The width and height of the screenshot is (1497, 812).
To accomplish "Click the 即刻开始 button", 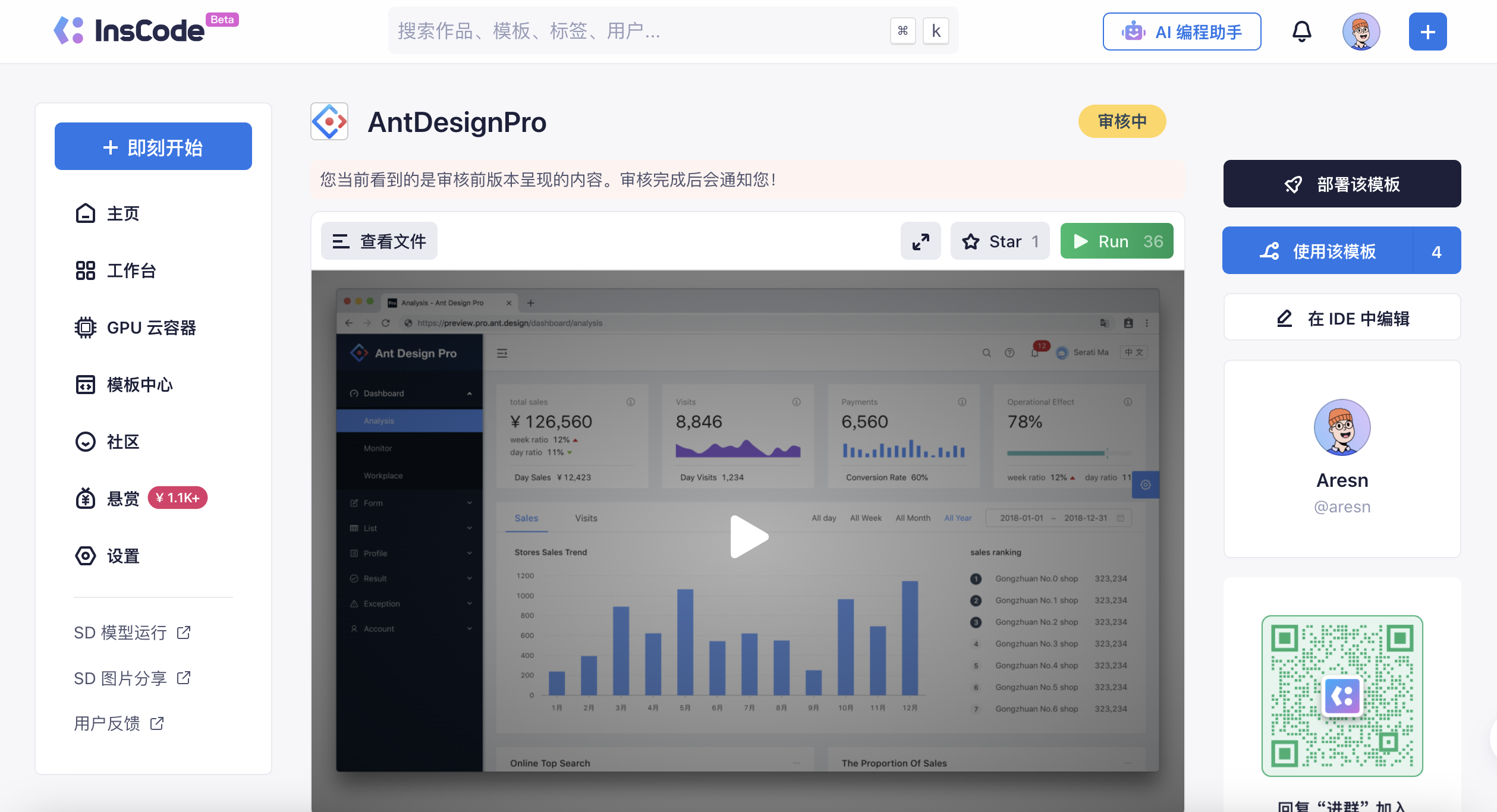I will [153, 147].
